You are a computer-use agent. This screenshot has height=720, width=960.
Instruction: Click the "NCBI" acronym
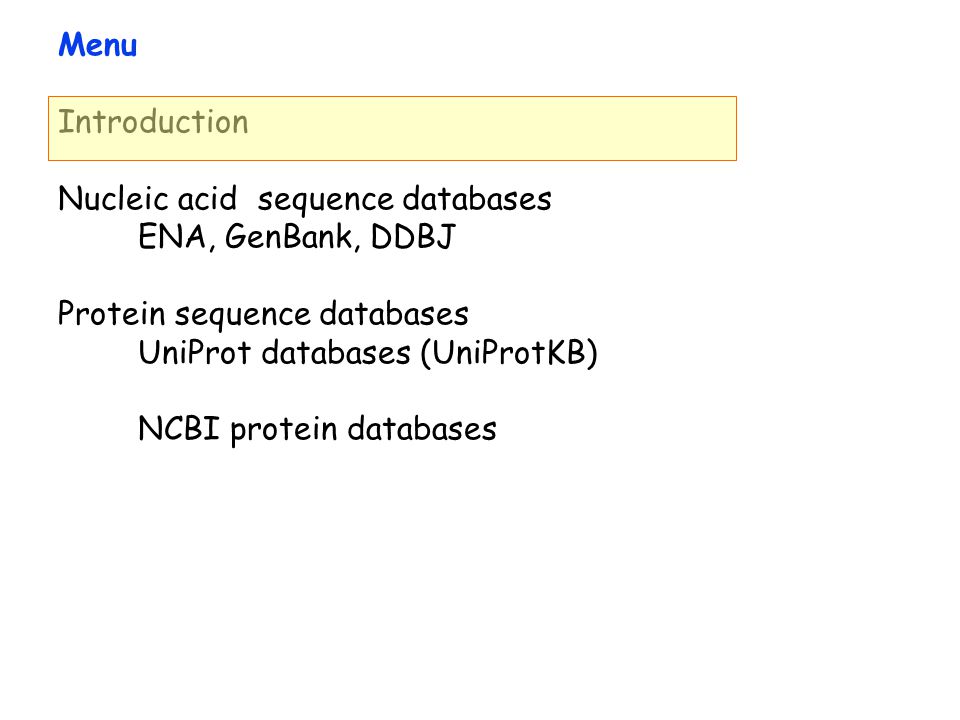(179, 429)
